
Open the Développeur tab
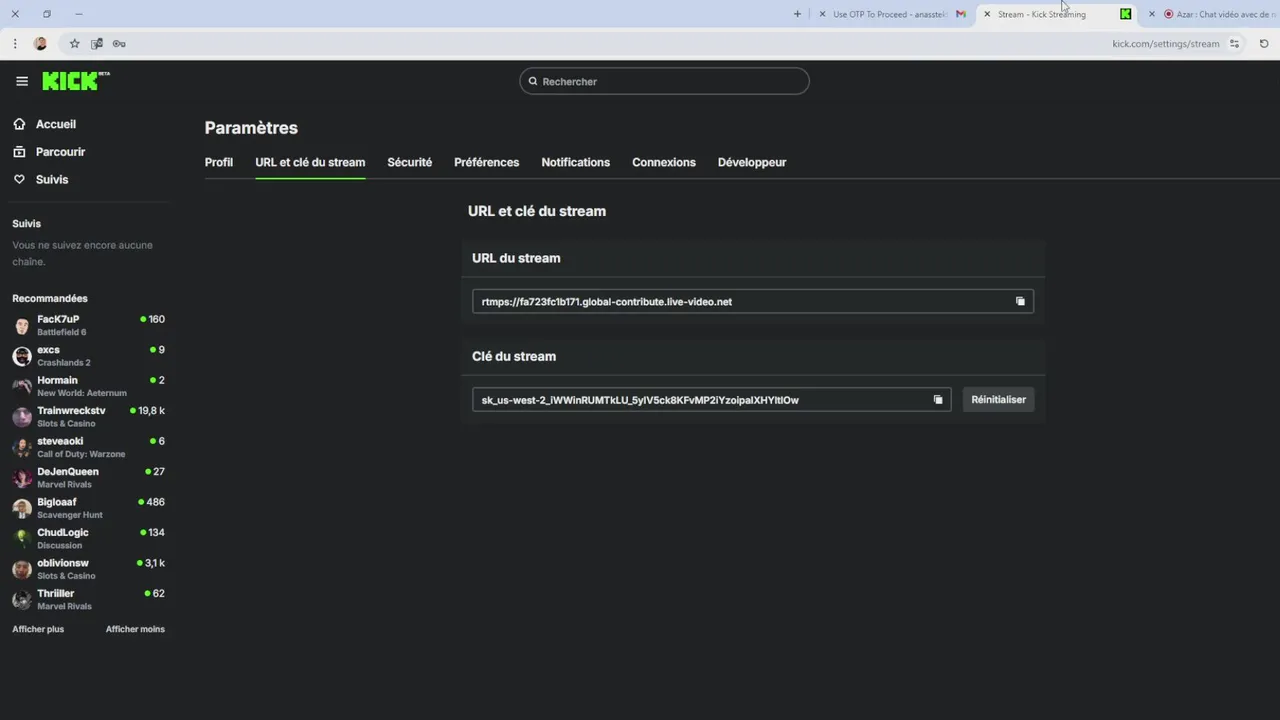[x=752, y=162]
